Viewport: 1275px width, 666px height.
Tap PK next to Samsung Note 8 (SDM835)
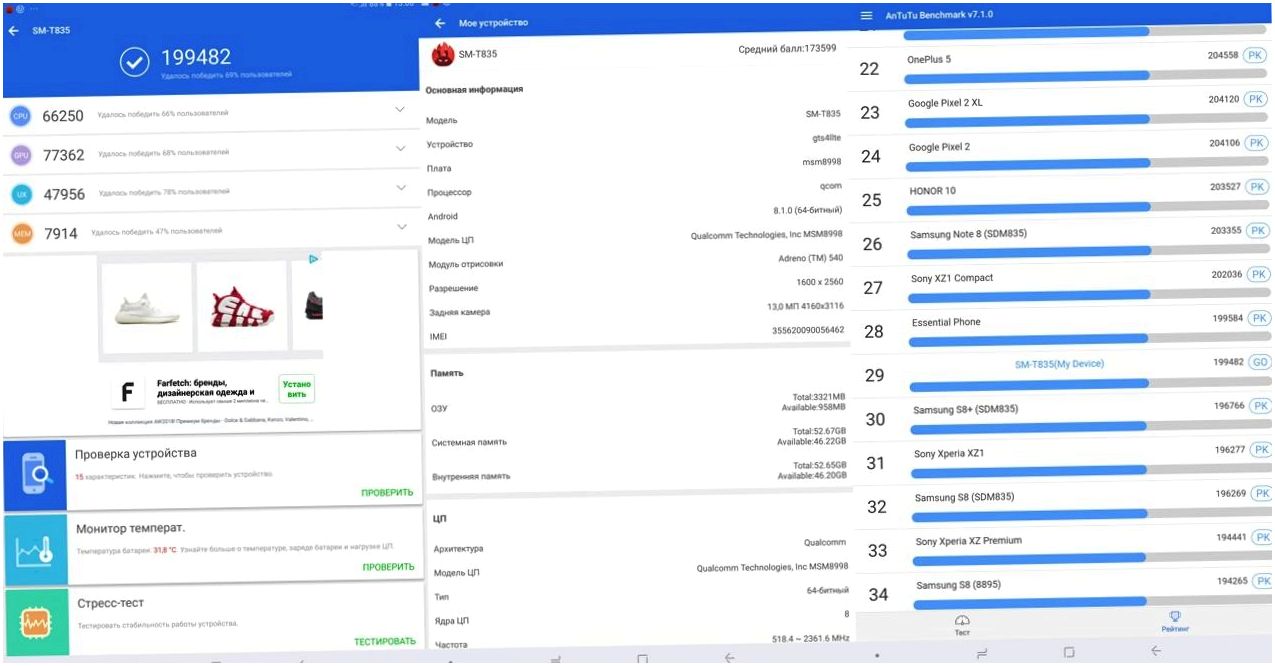tap(1258, 231)
